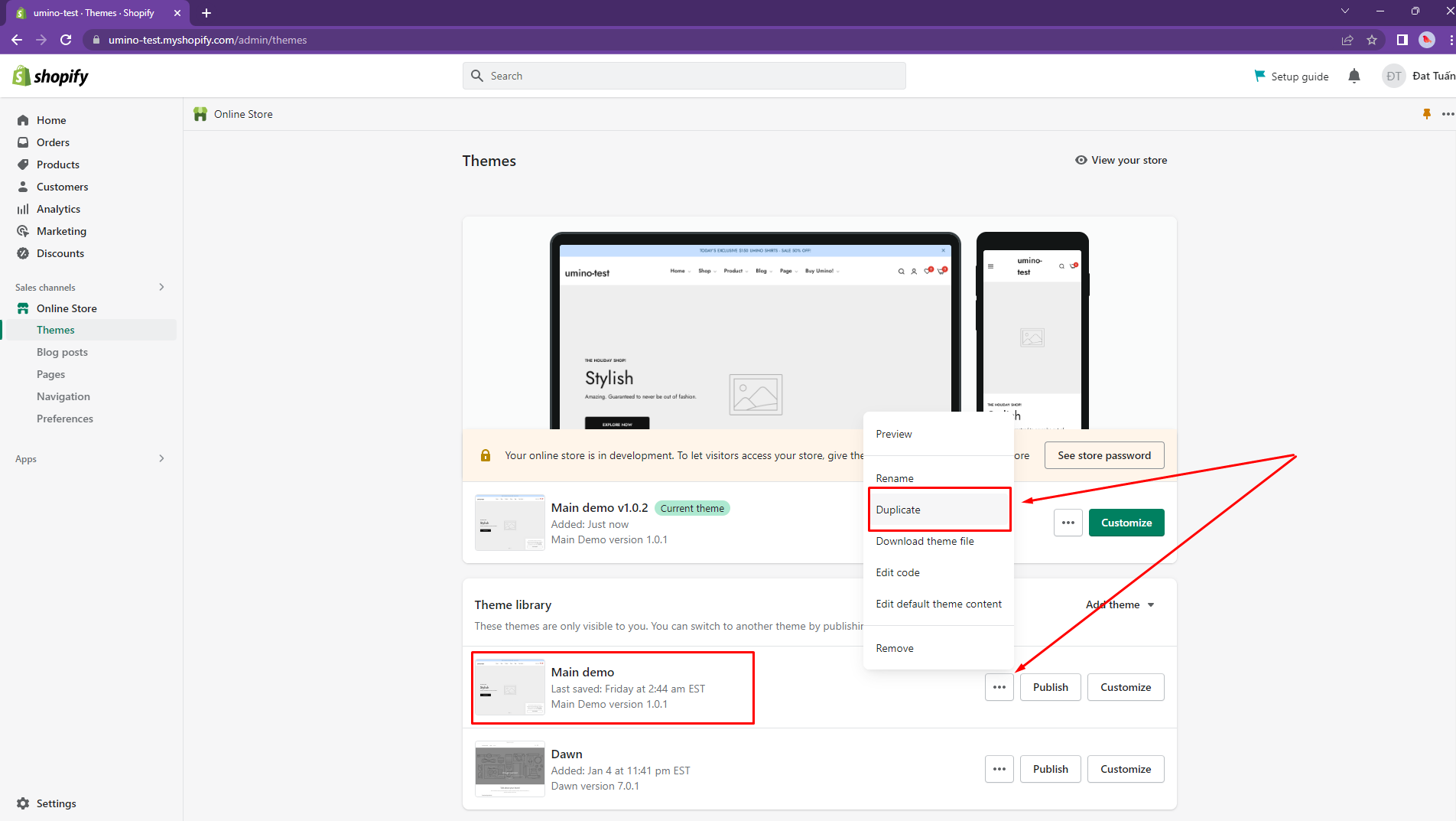Click the browser profile avatar icon
This screenshot has height=821, width=1456.
point(1427,40)
